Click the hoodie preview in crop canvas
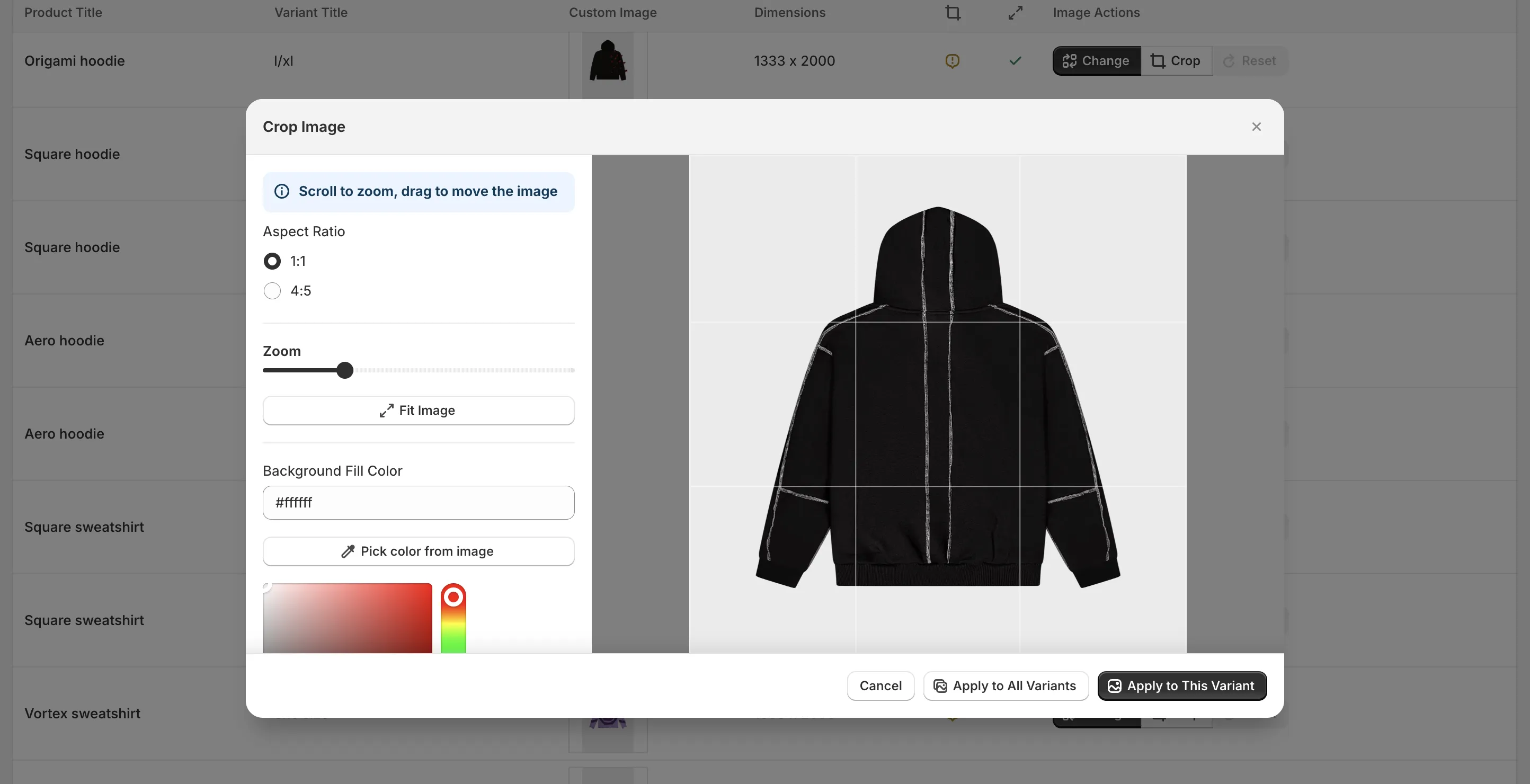Image resolution: width=1530 pixels, height=784 pixels. point(937,397)
